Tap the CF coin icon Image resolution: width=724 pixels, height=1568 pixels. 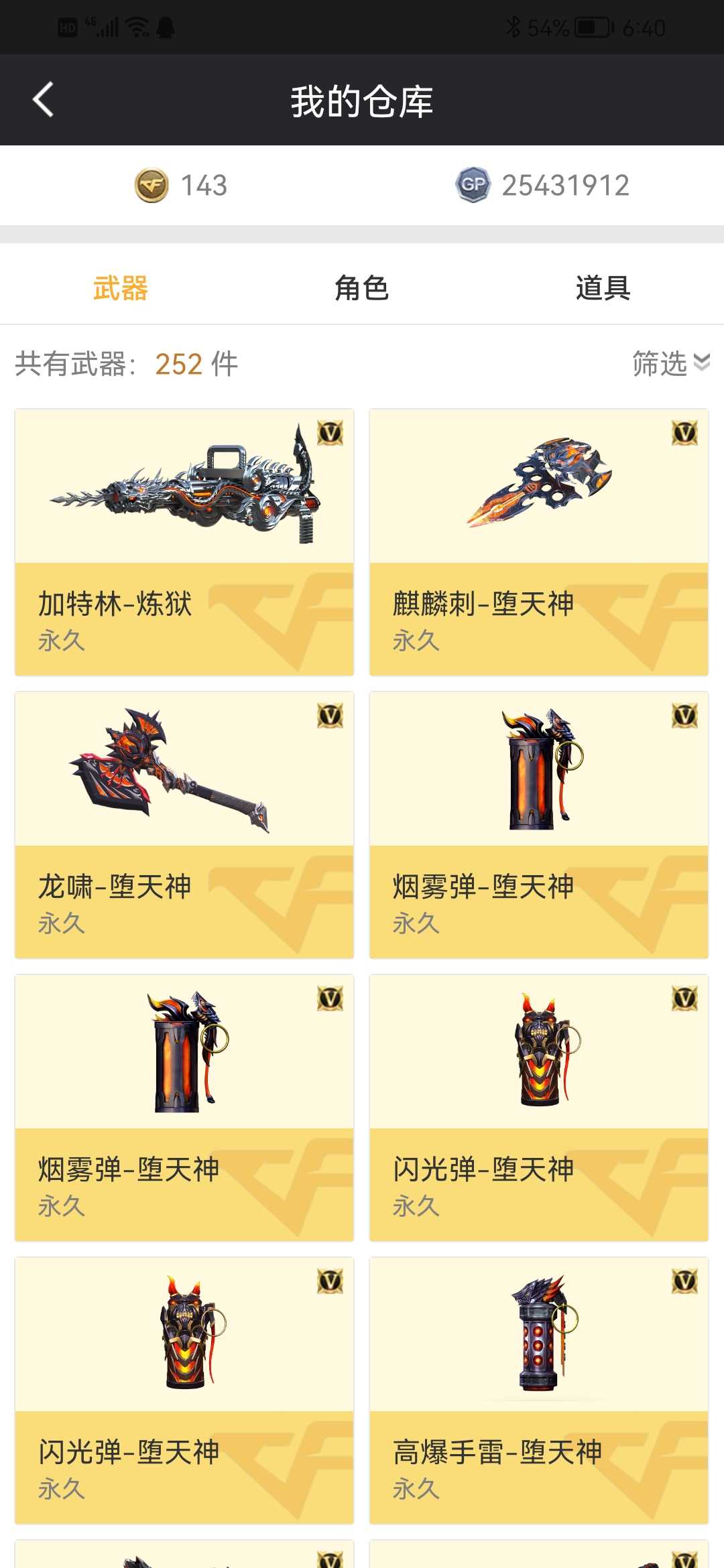point(152,185)
